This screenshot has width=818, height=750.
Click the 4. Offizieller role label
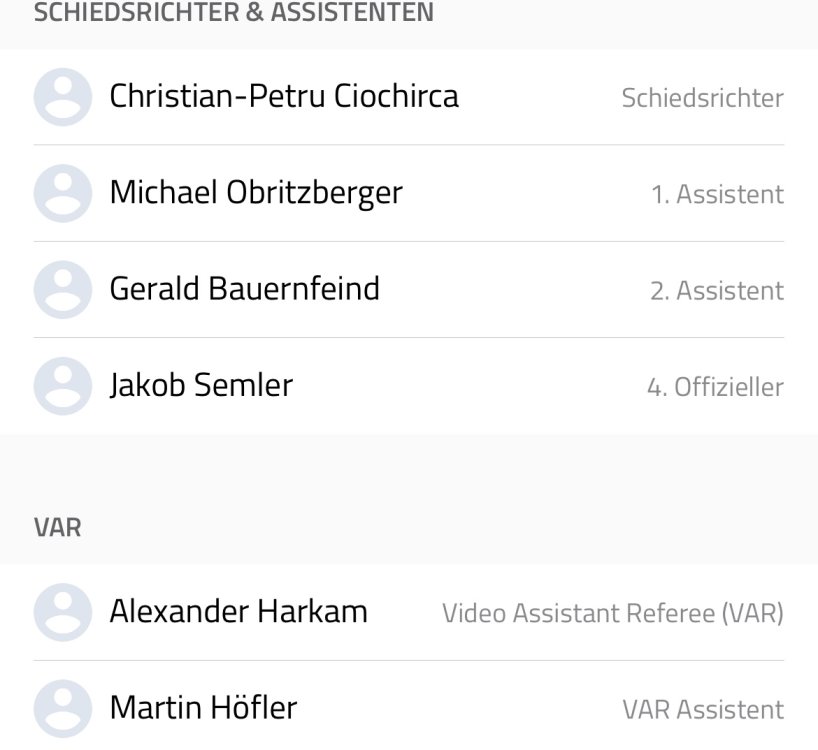coord(715,387)
